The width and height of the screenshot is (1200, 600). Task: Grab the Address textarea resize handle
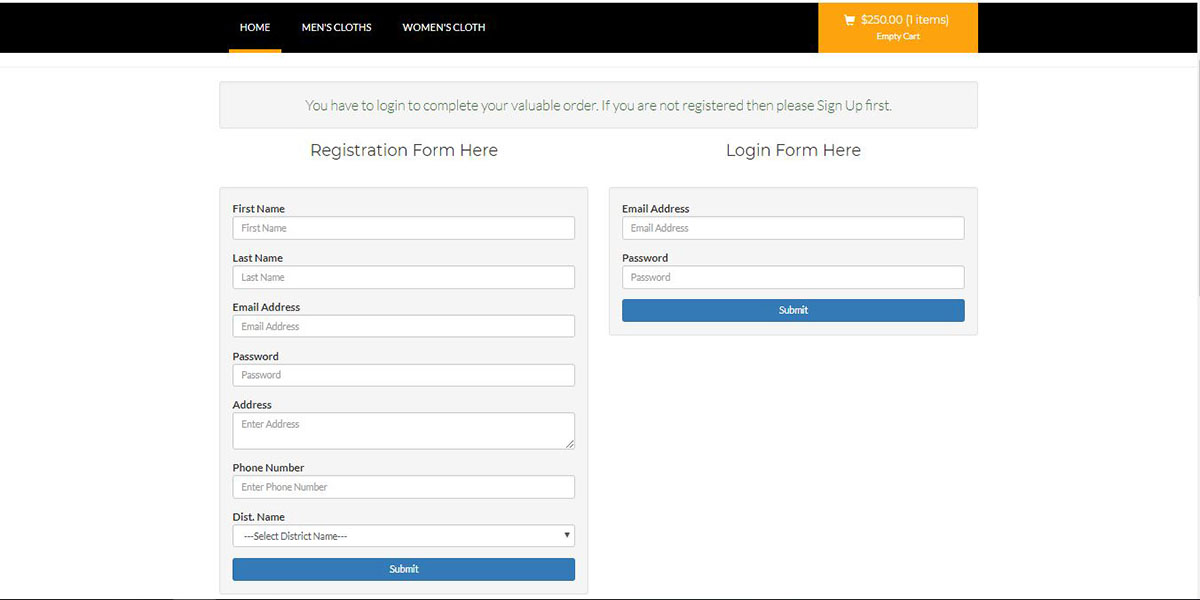[570, 444]
